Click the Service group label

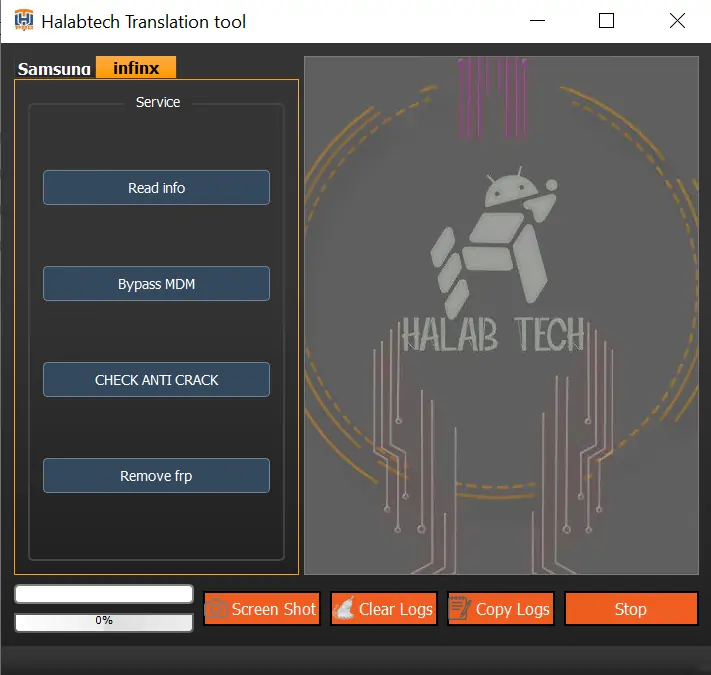(158, 102)
